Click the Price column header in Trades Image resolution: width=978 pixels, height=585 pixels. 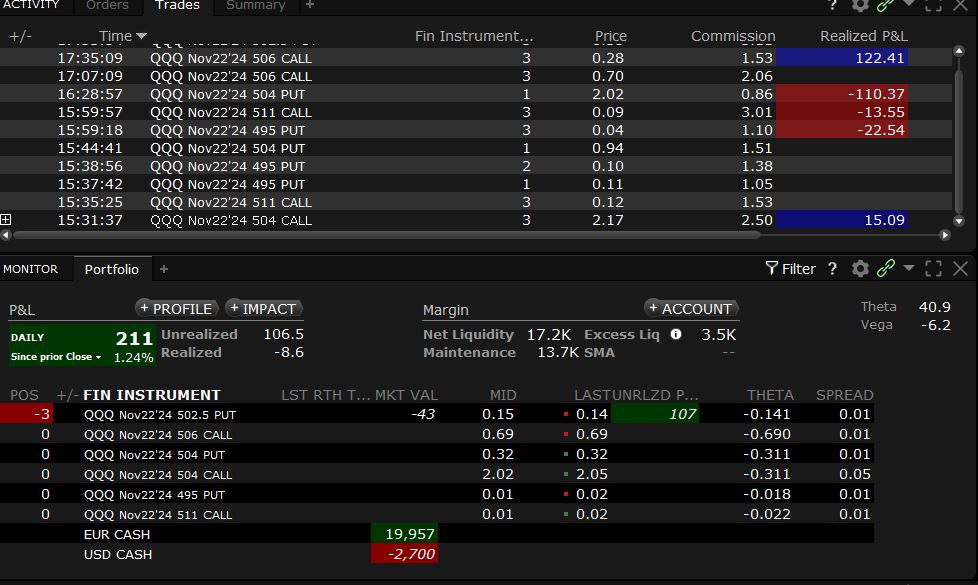pos(610,36)
